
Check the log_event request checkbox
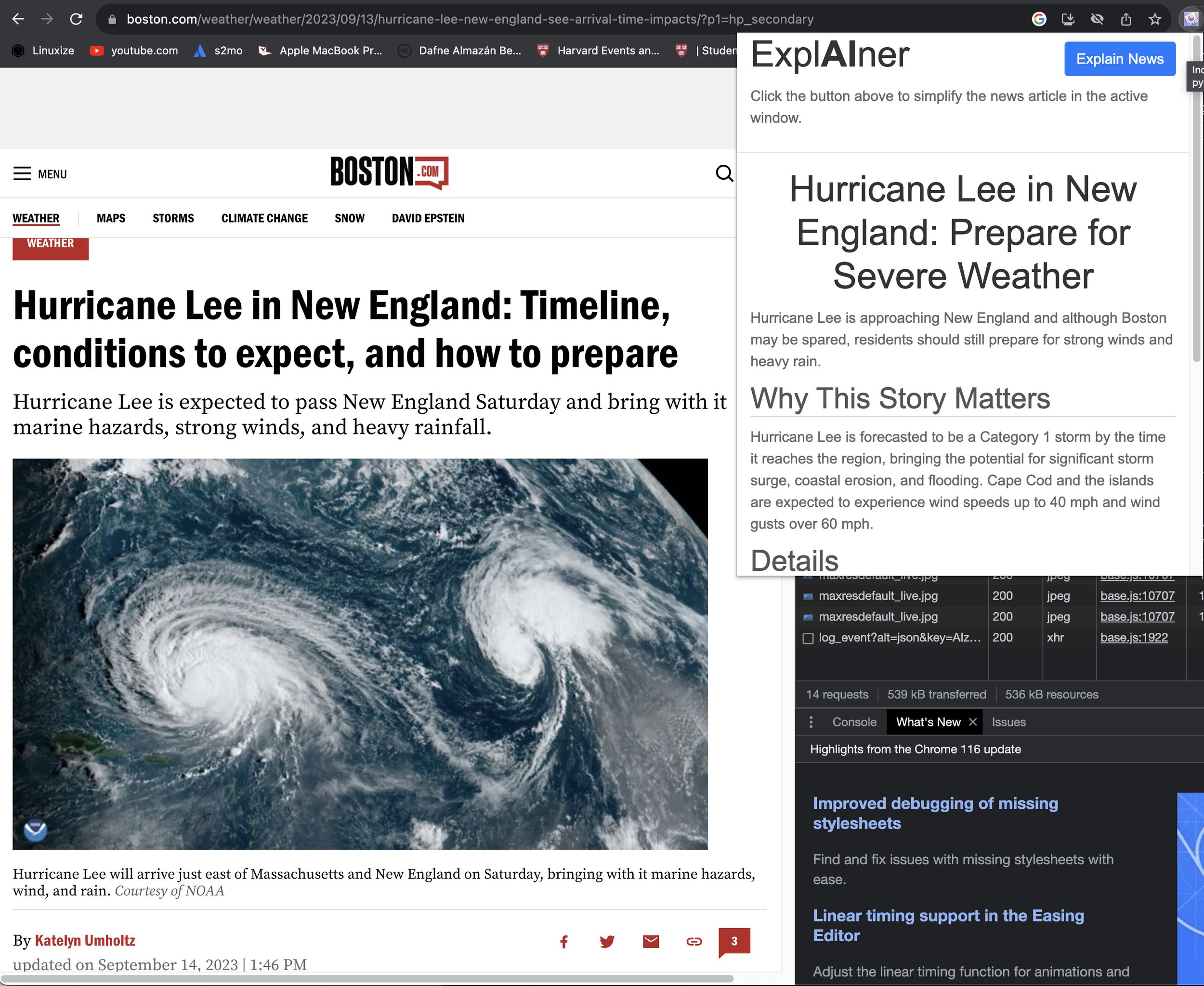point(808,638)
